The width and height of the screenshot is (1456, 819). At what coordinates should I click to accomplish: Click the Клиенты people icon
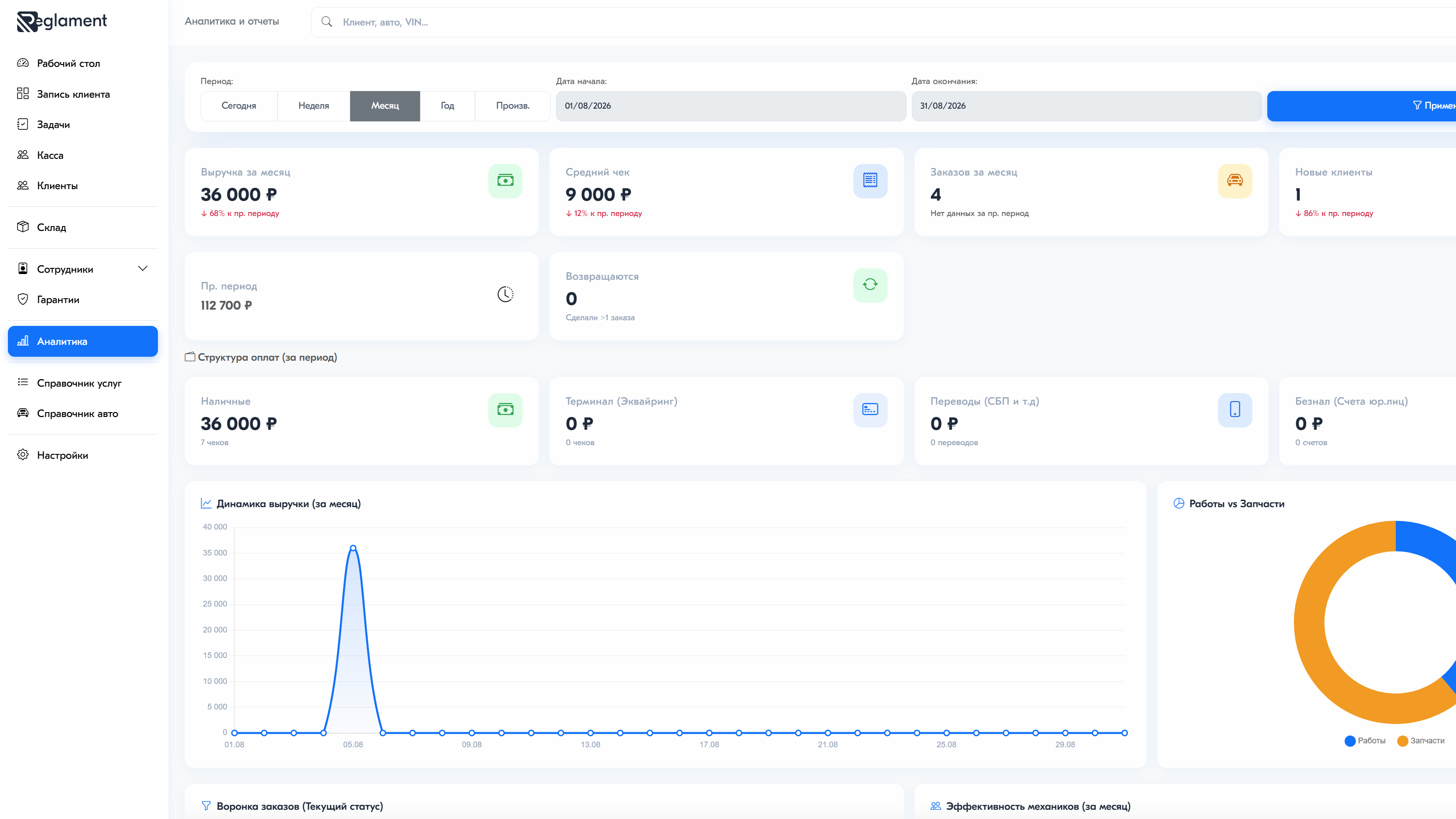coord(22,185)
